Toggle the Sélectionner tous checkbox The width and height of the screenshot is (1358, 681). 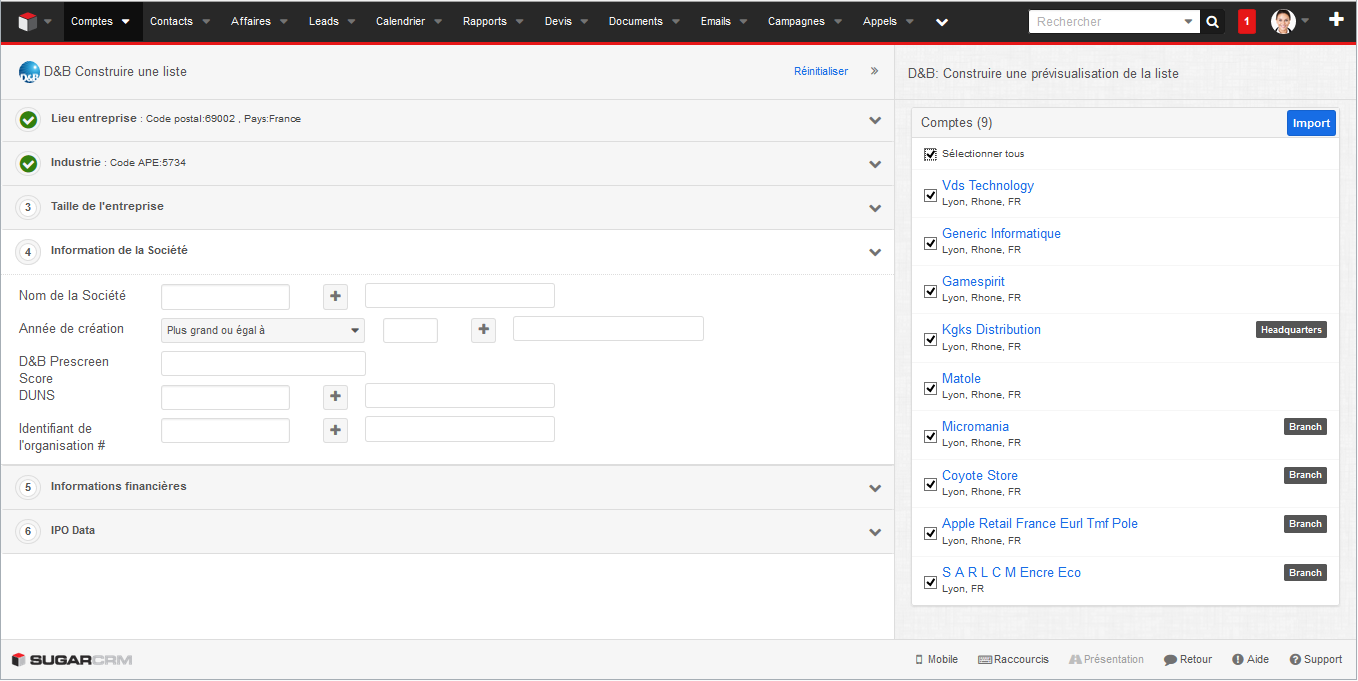pyautogui.click(x=930, y=154)
